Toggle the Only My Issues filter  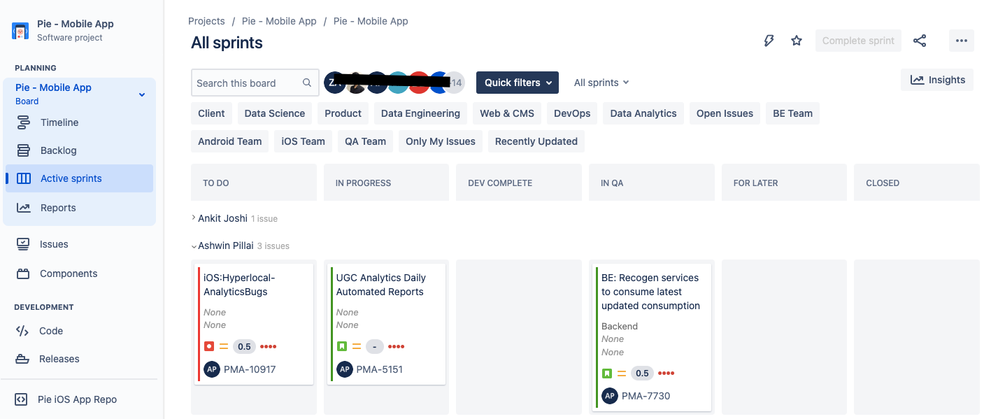click(440, 141)
